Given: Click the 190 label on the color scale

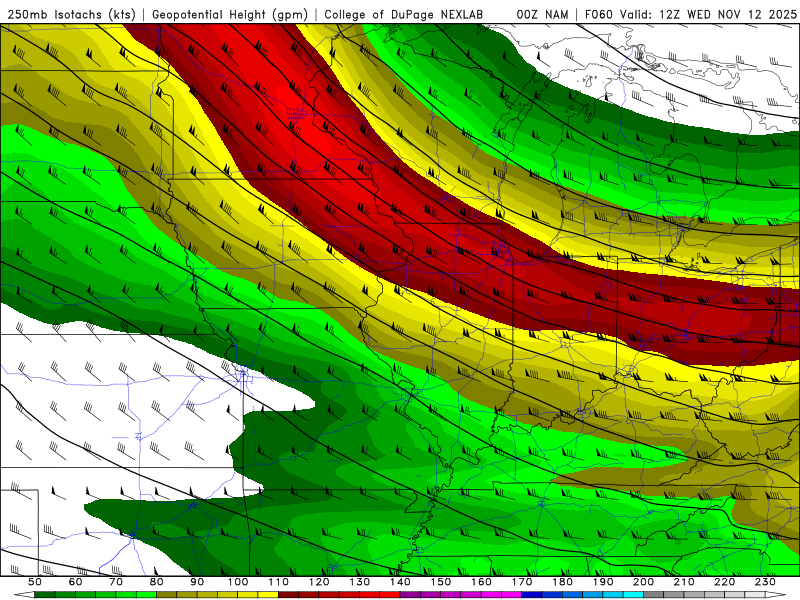Looking at the screenshot, I should point(603,582).
